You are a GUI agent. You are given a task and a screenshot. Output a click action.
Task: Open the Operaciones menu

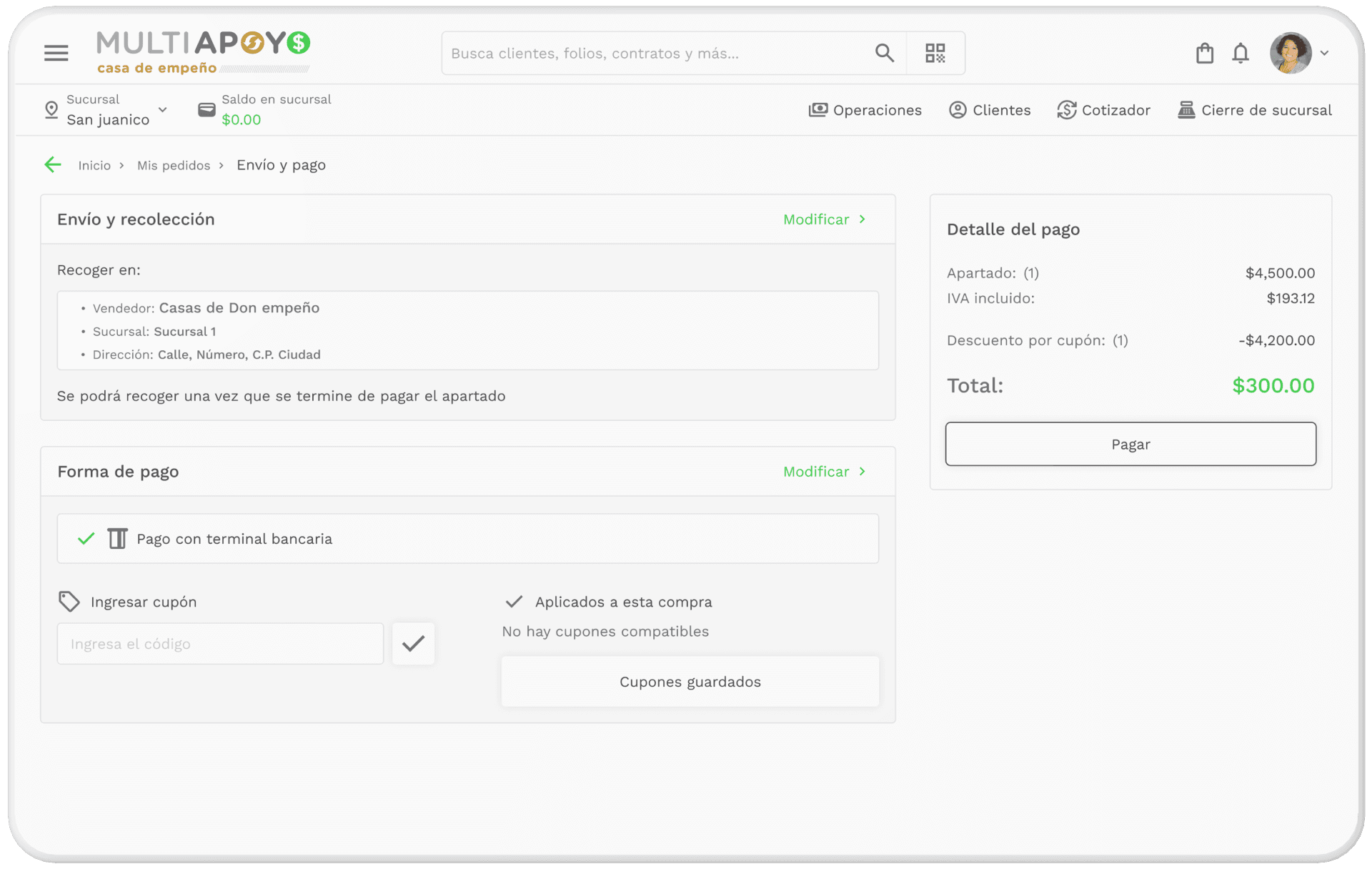click(x=865, y=110)
